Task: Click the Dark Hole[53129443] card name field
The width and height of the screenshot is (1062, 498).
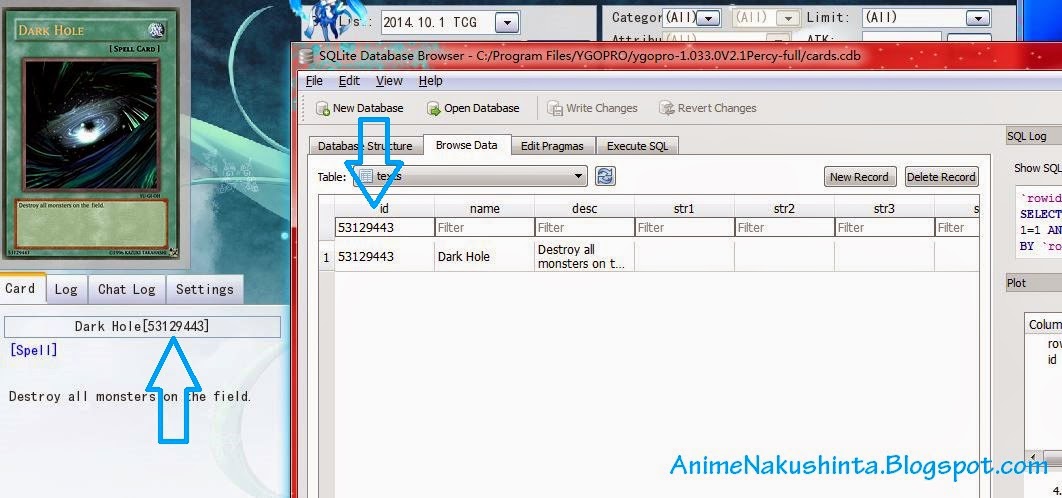Action: [142, 327]
